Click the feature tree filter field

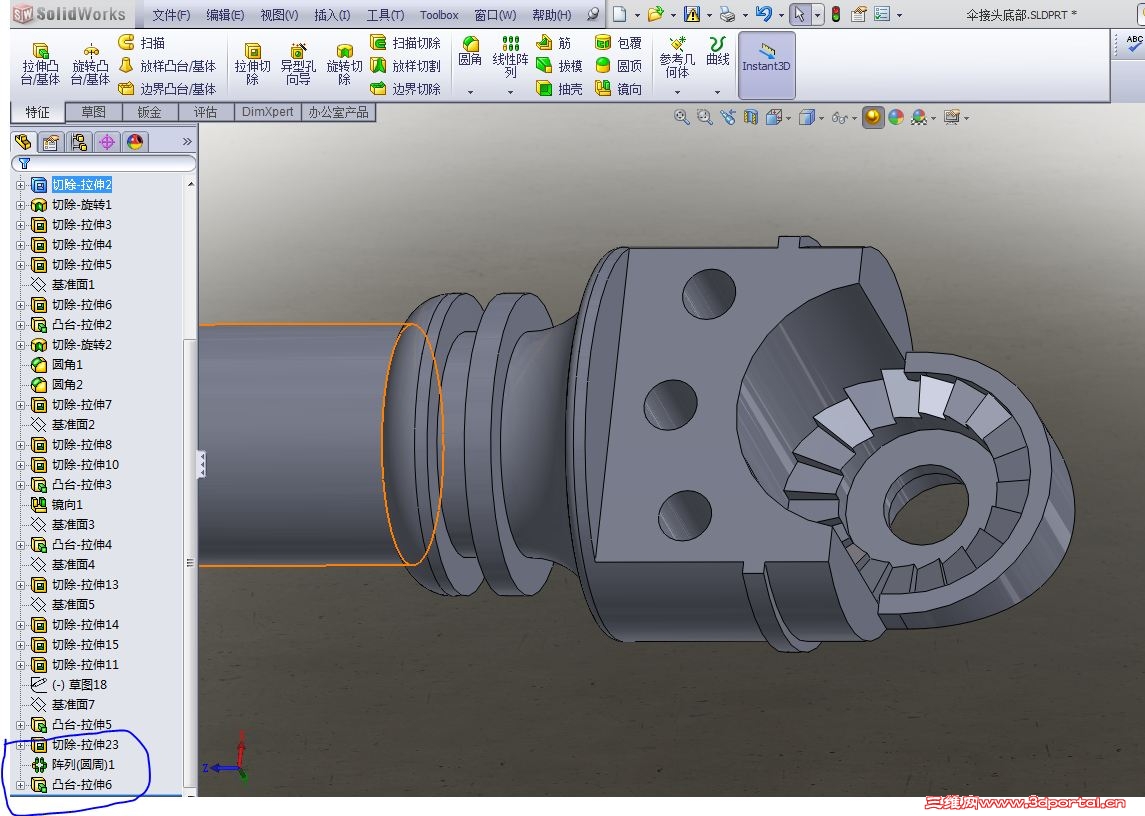104,164
